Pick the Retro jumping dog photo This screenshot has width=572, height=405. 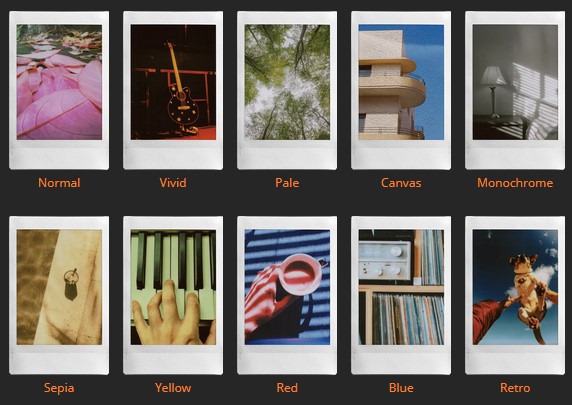pos(515,295)
